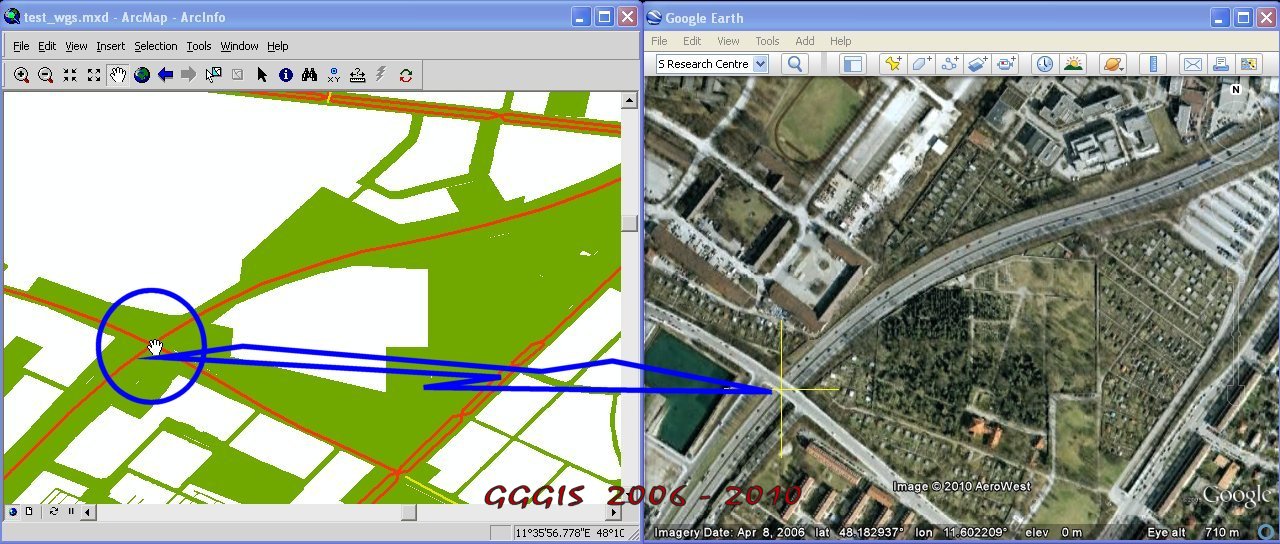Open the Insert menu in ArcMap
Screen dimensions: 1280x544
111,46
